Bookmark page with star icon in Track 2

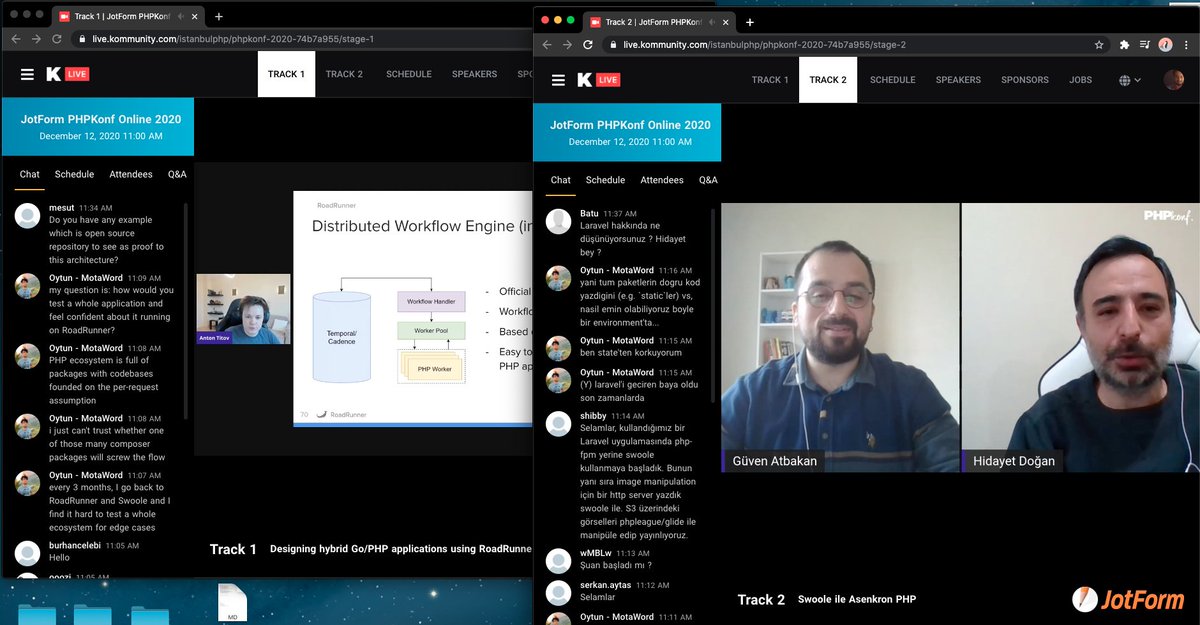tap(1099, 44)
